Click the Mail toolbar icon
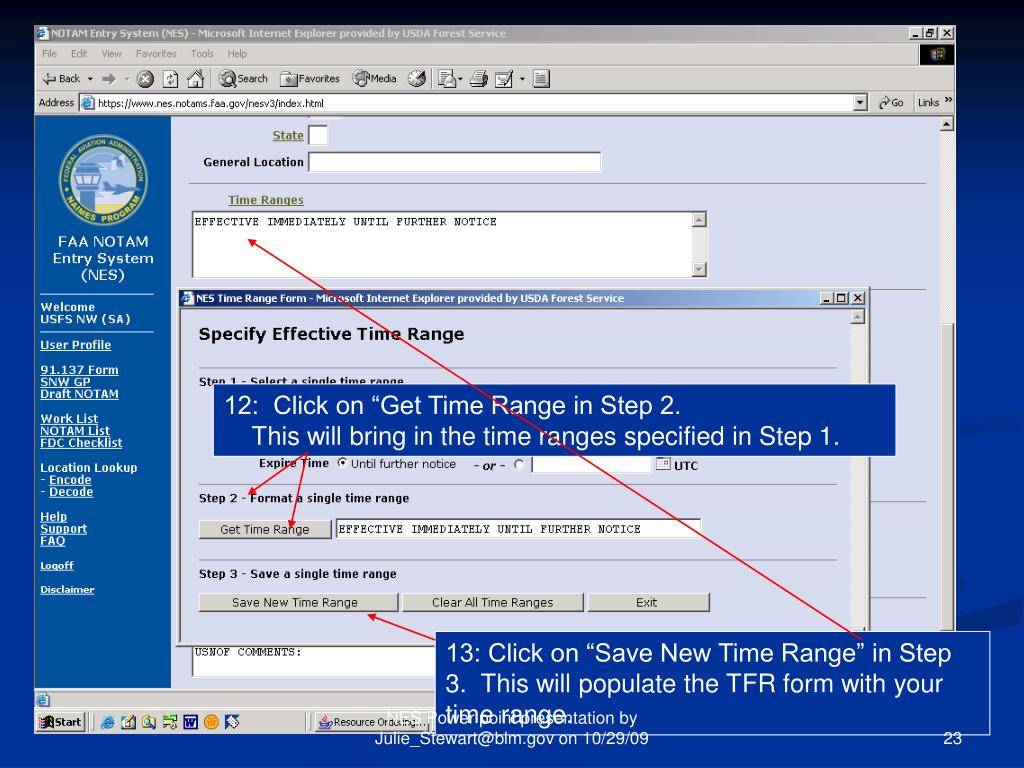Viewport: 1024px width, 768px height. (x=446, y=79)
